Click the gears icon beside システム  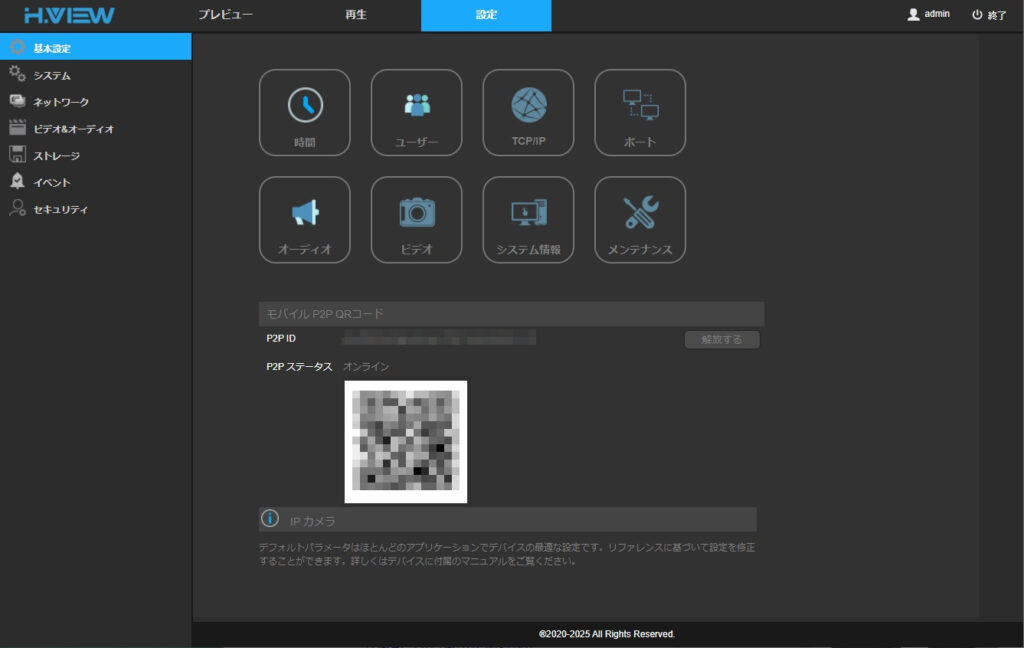(x=18, y=74)
